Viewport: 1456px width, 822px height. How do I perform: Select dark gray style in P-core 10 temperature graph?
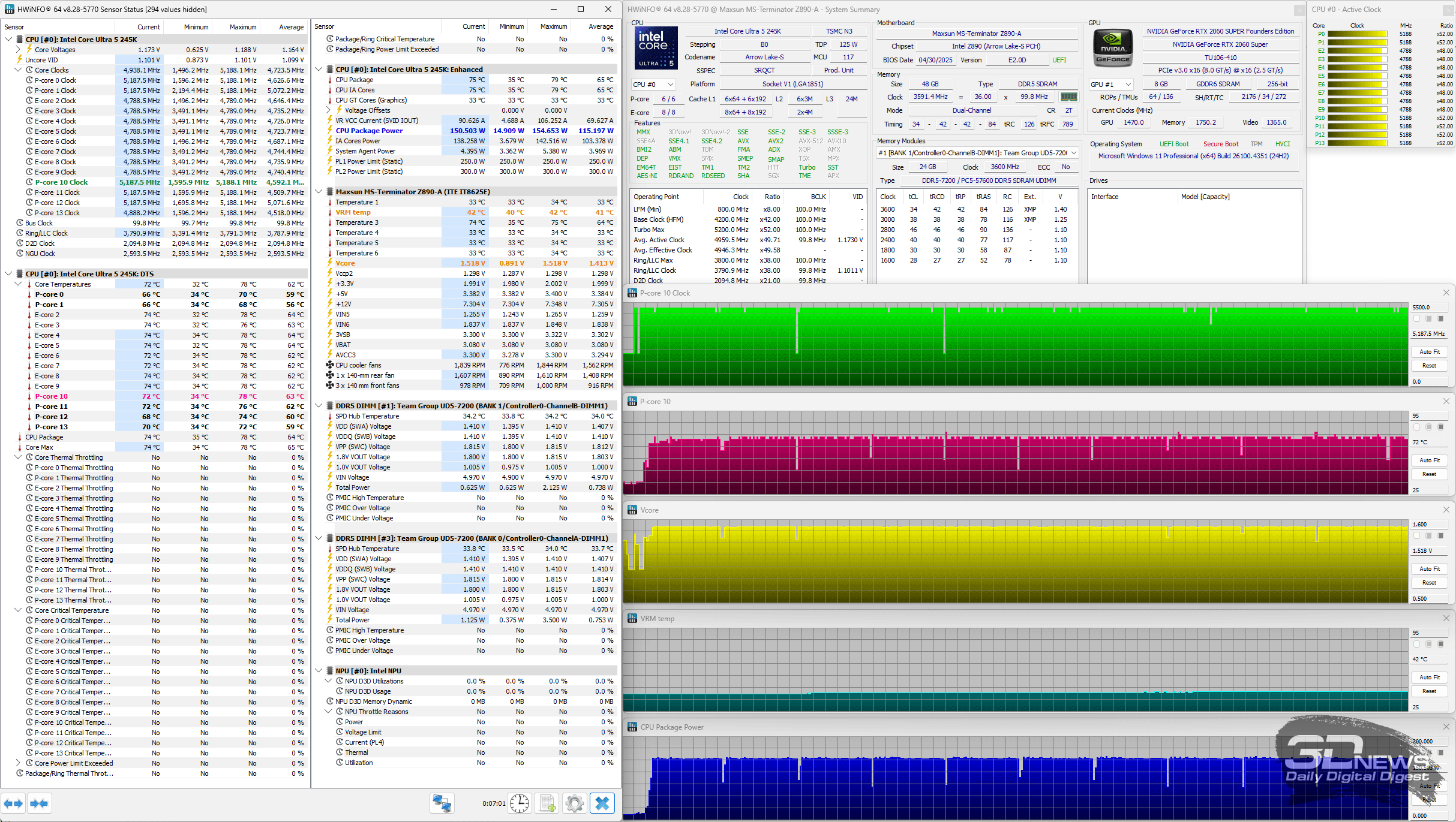pos(1440,427)
